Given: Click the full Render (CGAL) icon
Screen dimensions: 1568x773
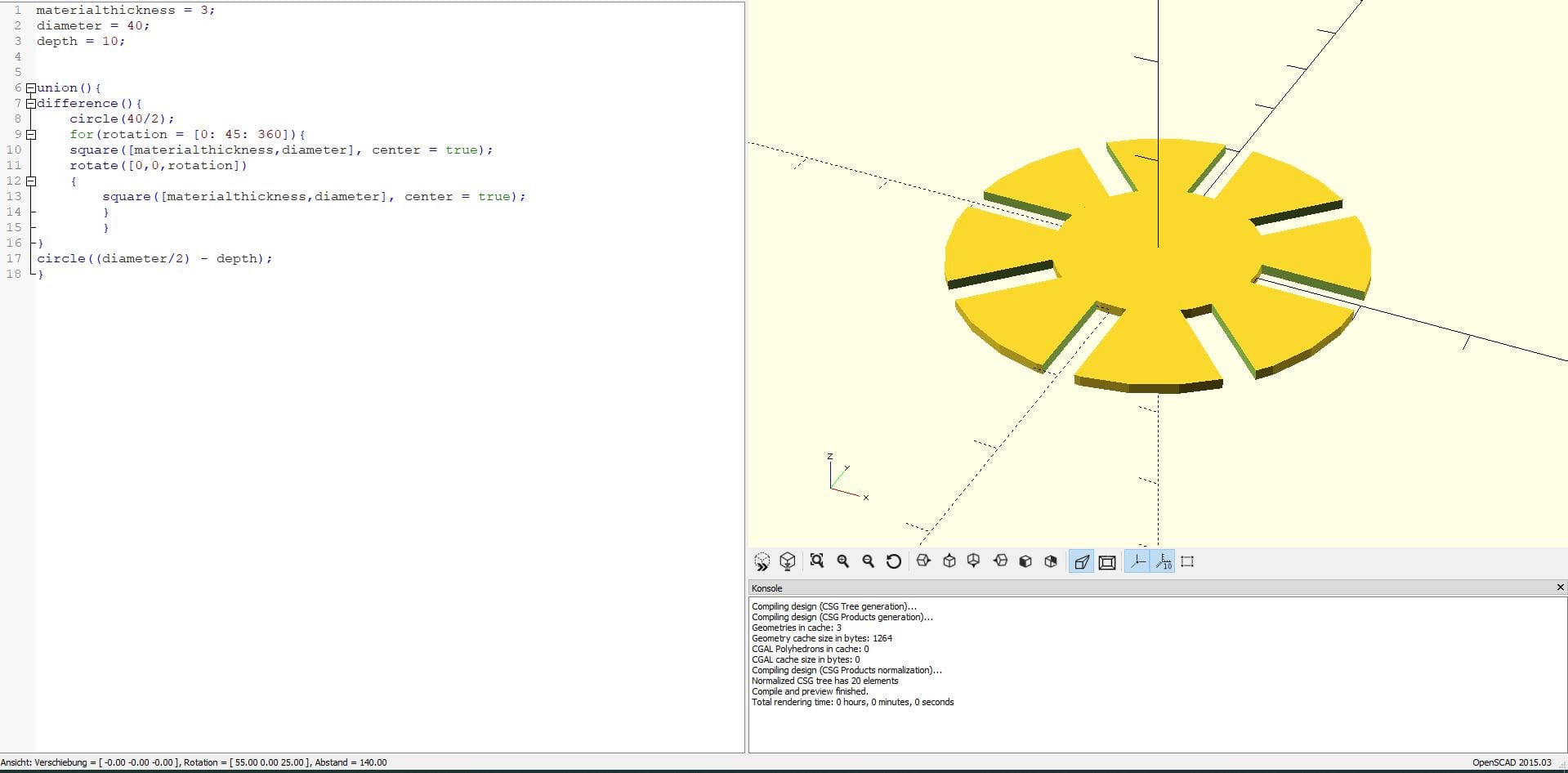Looking at the screenshot, I should click(x=787, y=561).
